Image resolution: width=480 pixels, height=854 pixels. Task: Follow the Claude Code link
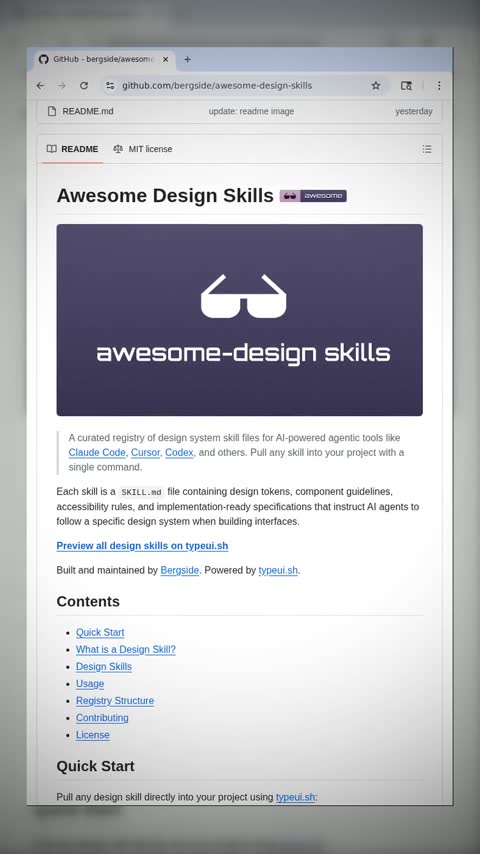98,453
